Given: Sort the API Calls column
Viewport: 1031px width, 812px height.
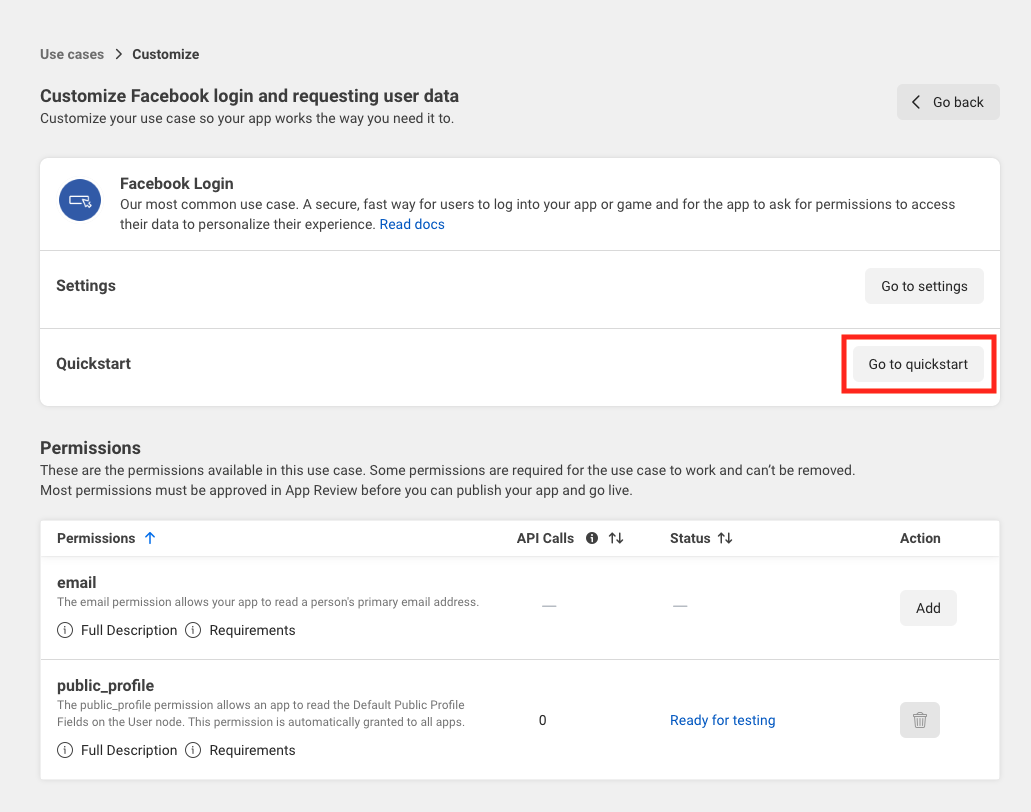Looking at the screenshot, I should (616, 538).
